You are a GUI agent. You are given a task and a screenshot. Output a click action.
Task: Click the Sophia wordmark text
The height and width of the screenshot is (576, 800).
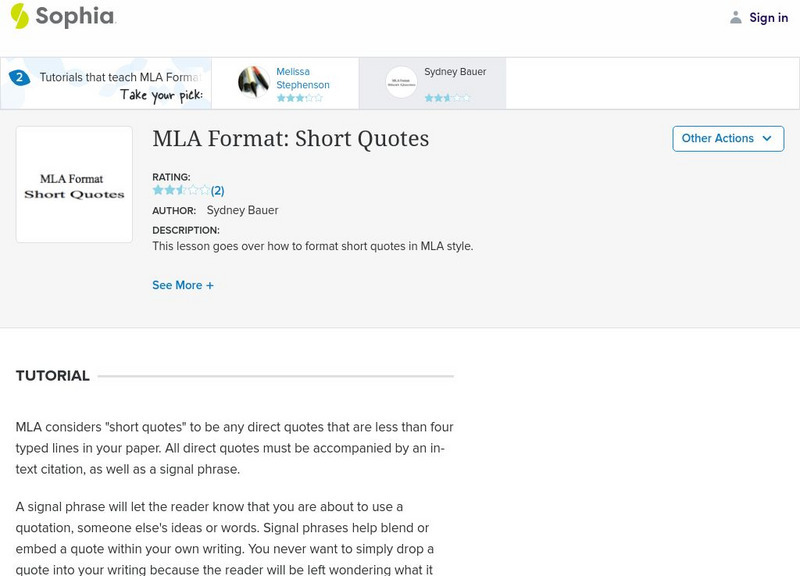[75, 17]
